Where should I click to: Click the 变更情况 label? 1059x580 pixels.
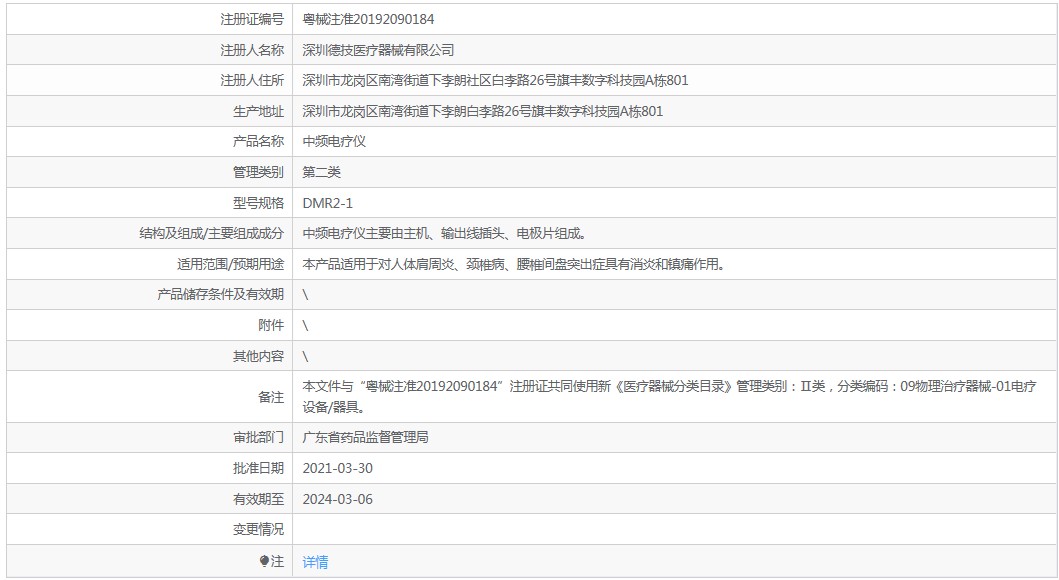coord(259,529)
